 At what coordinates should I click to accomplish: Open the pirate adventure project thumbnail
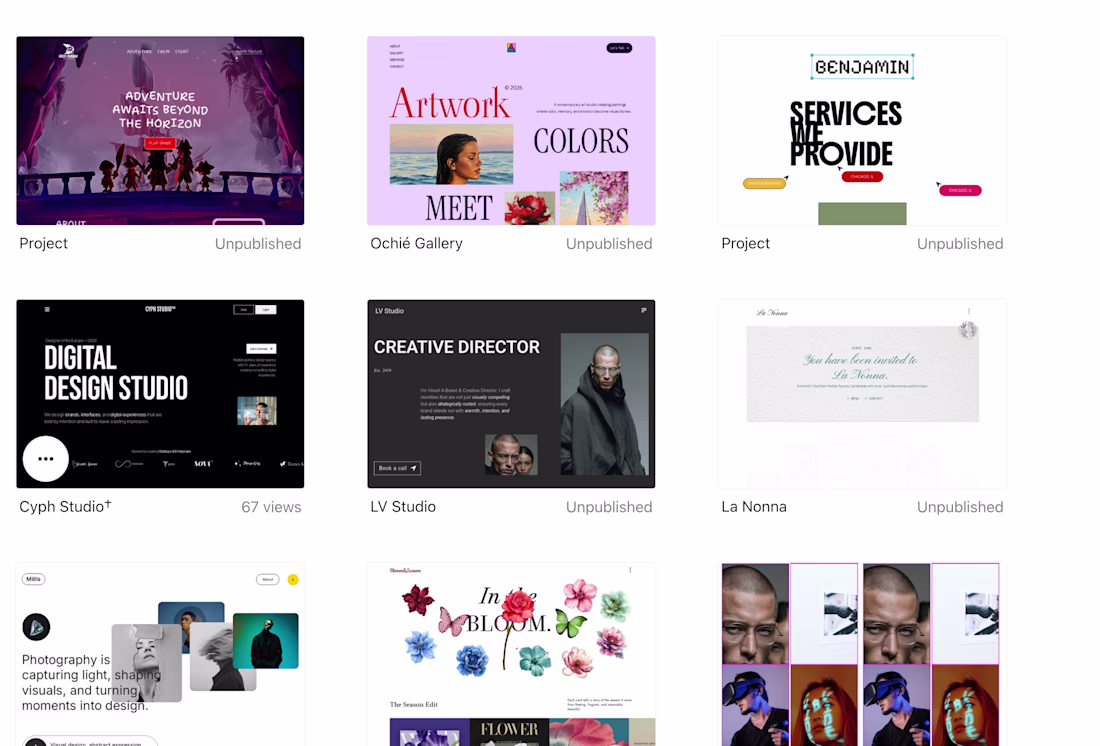(160, 131)
